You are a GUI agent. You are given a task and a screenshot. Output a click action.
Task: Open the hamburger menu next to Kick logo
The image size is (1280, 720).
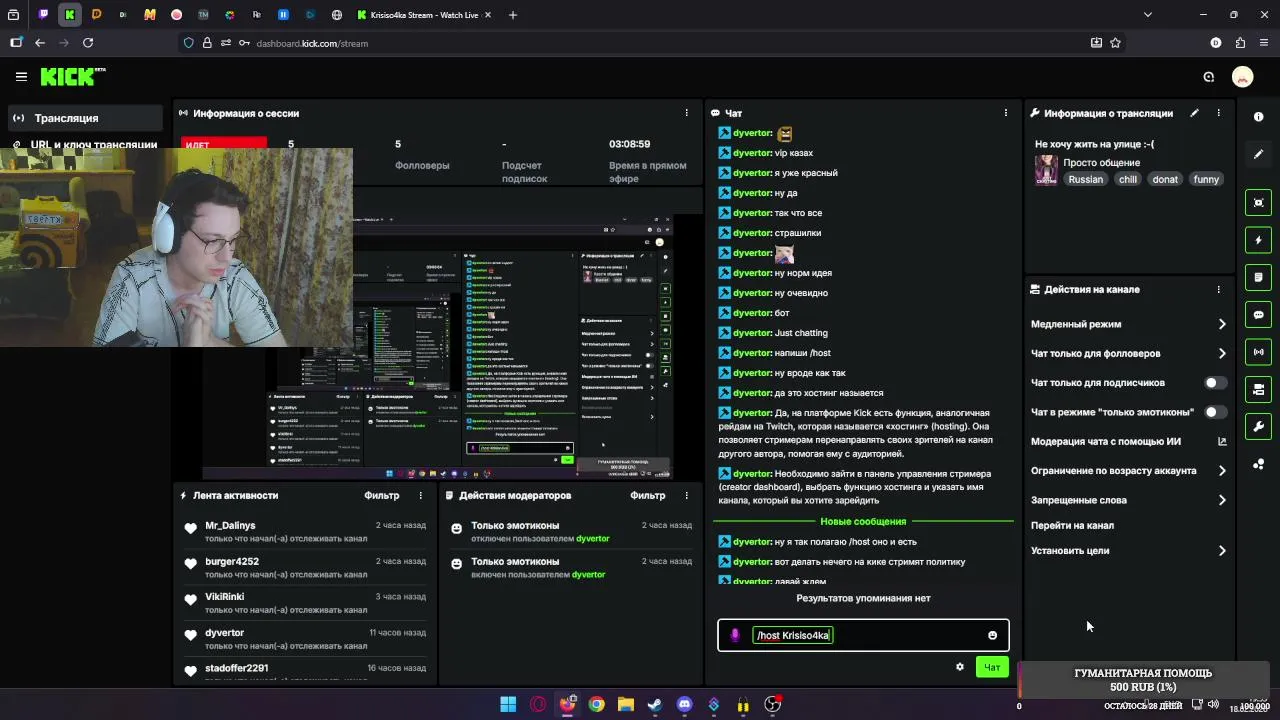click(x=21, y=76)
